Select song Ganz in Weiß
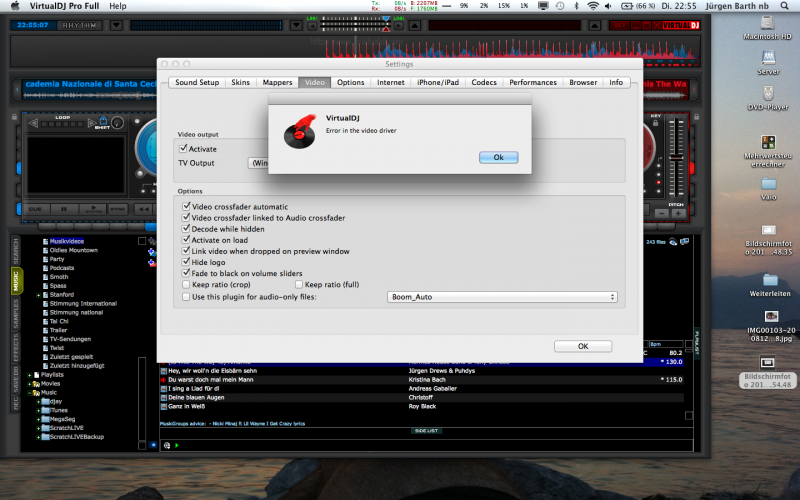The image size is (800, 500). coord(186,407)
